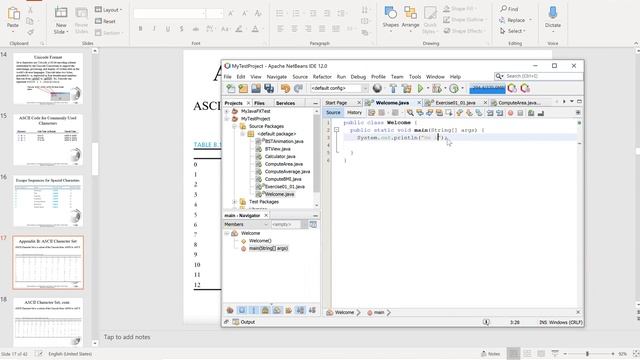Click the Cut scissors icon in PowerPoint
This screenshot has width=640, height=360.
point(30,10)
